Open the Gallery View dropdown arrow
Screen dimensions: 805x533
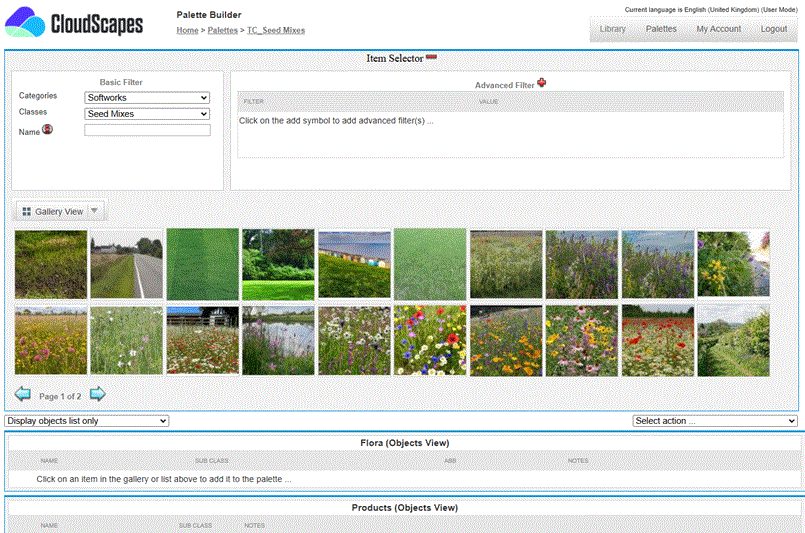pyautogui.click(x=94, y=211)
